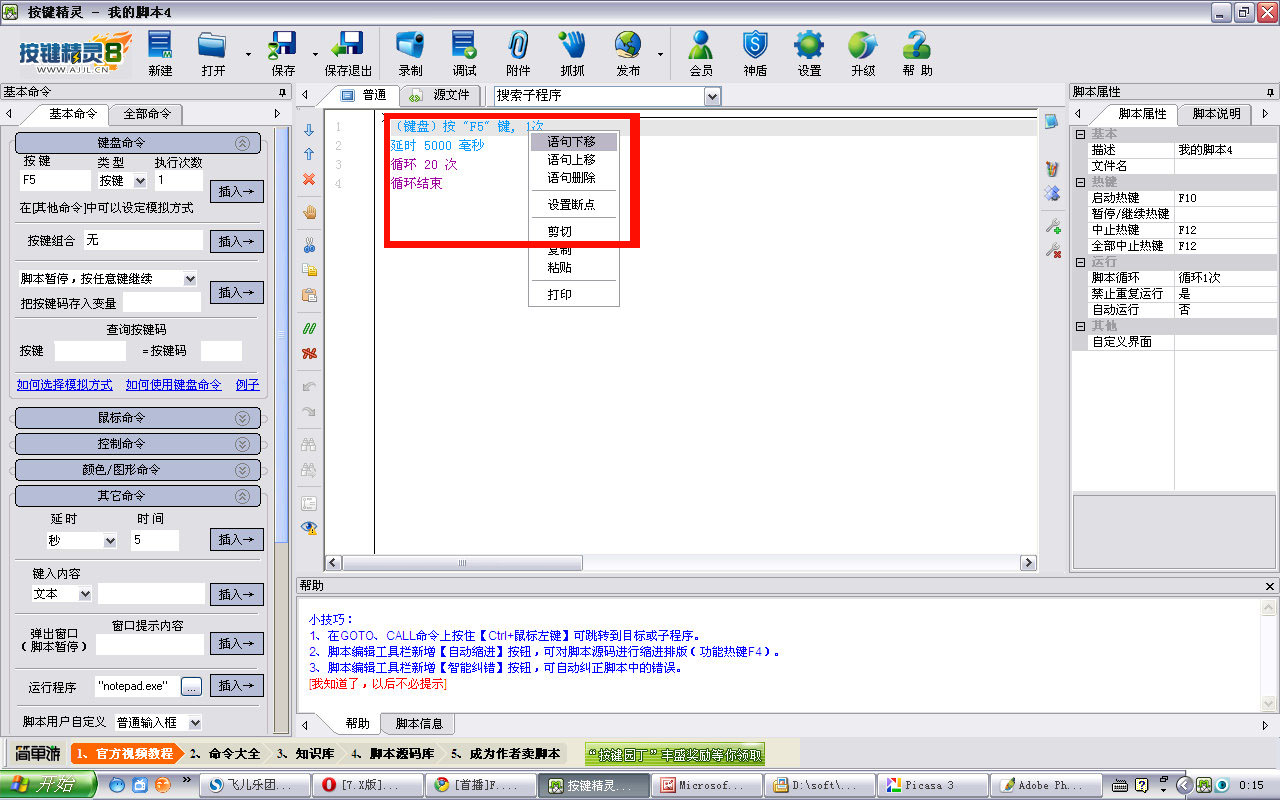Launch the 抓抓 capture tool
Viewport: 1280px width, 800px height.
(572, 46)
